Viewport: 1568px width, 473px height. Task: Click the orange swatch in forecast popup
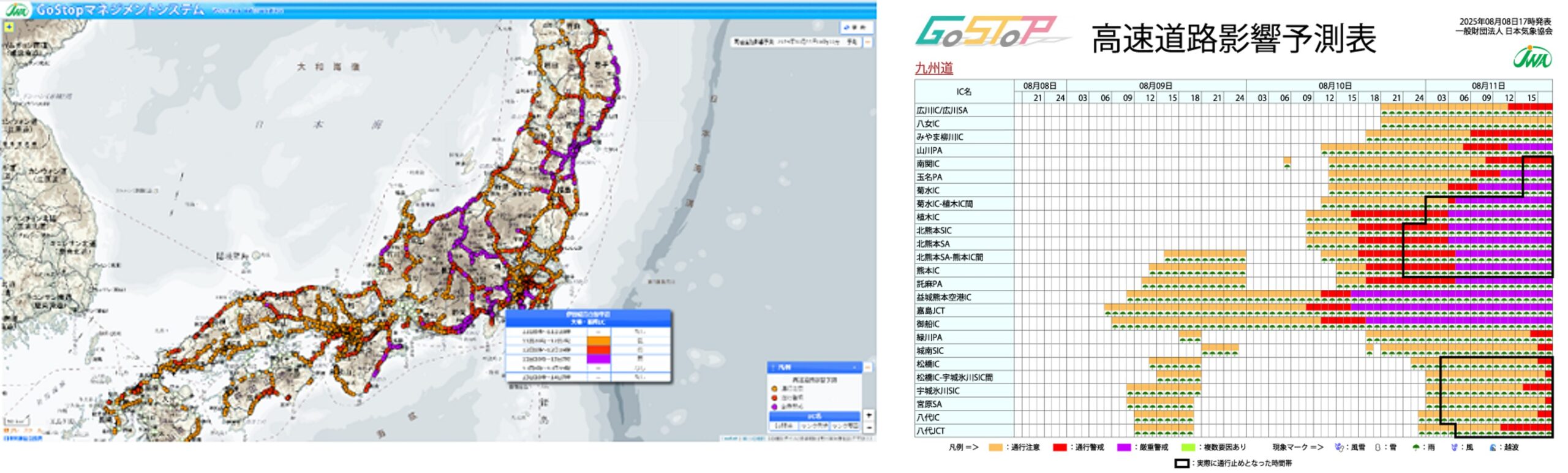coord(598,341)
